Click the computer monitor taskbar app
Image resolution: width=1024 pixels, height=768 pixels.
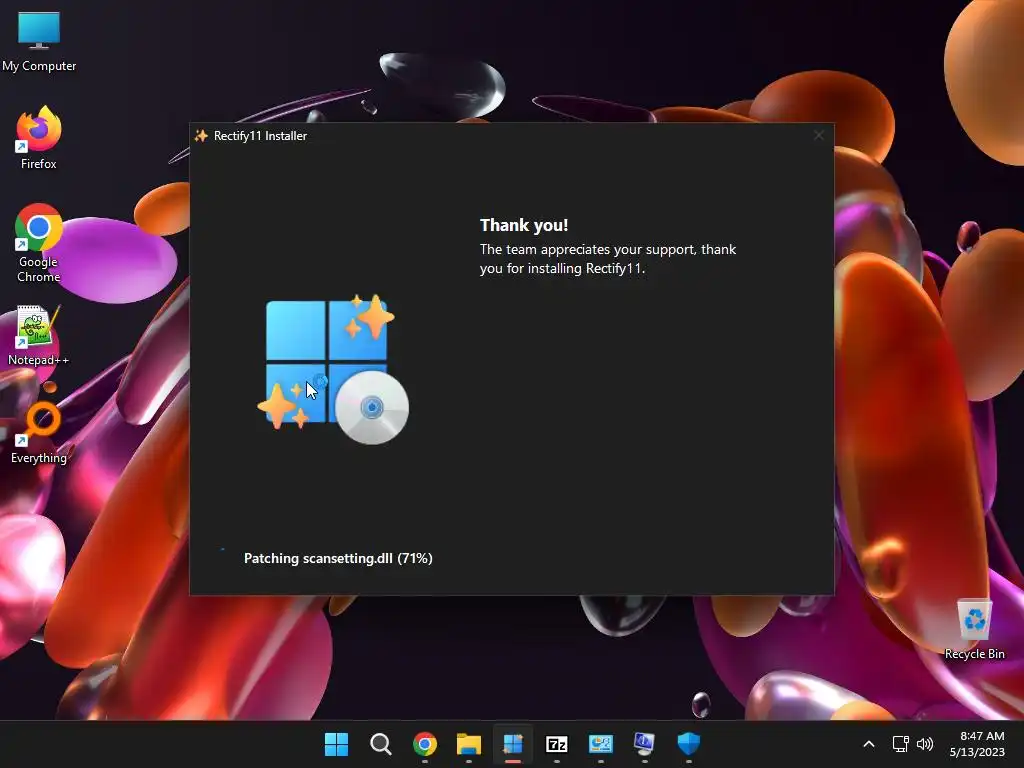point(645,744)
